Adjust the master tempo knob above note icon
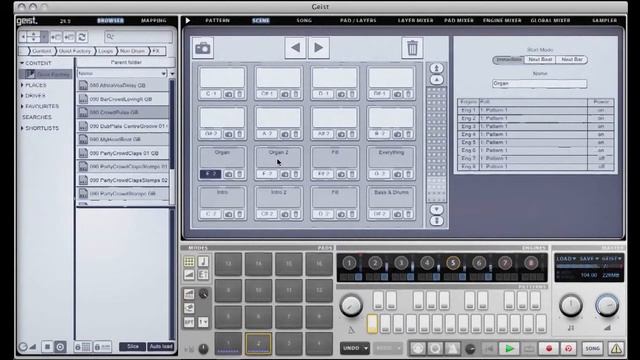The image size is (640, 360). click(x=571, y=306)
